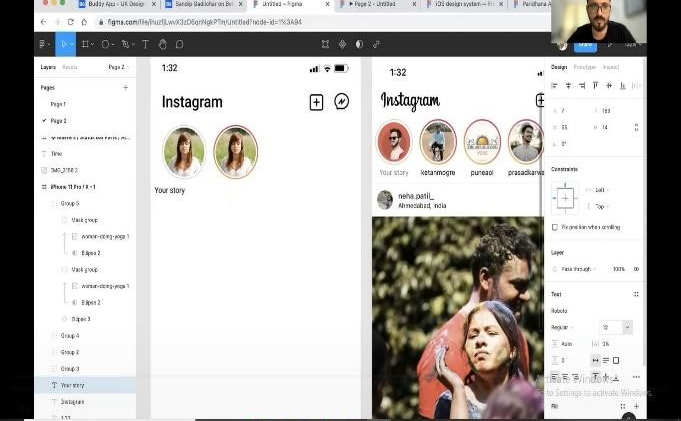681x421 pixels.
Task: Switch to Assets tab
Action: (x=69, y=67)
